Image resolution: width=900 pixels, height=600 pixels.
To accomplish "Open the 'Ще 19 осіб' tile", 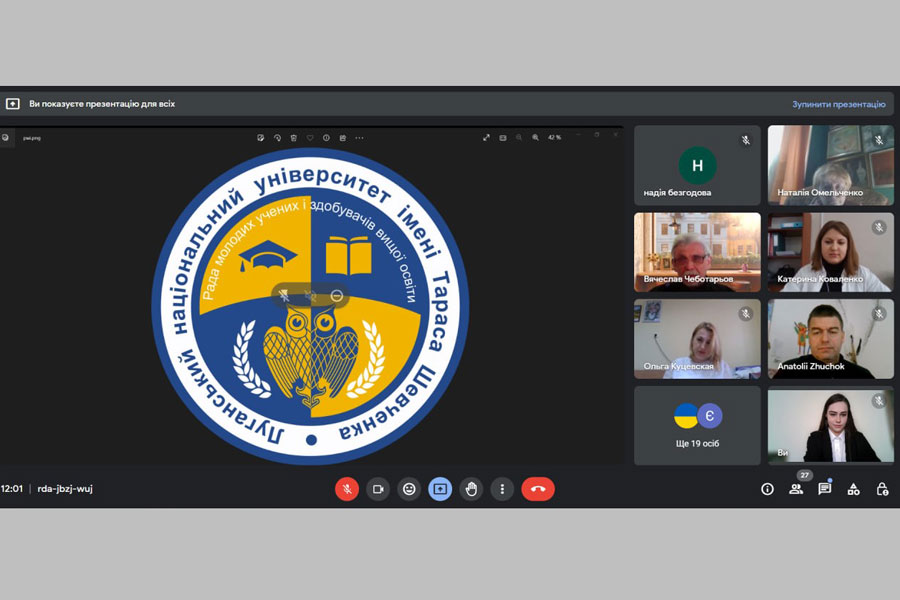I will (697, 426).
